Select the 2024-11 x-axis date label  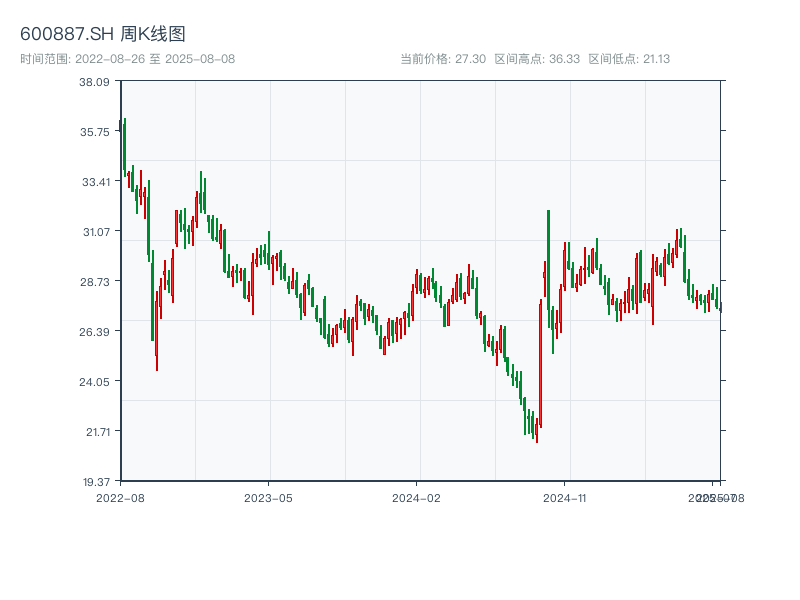pos(565,497)
